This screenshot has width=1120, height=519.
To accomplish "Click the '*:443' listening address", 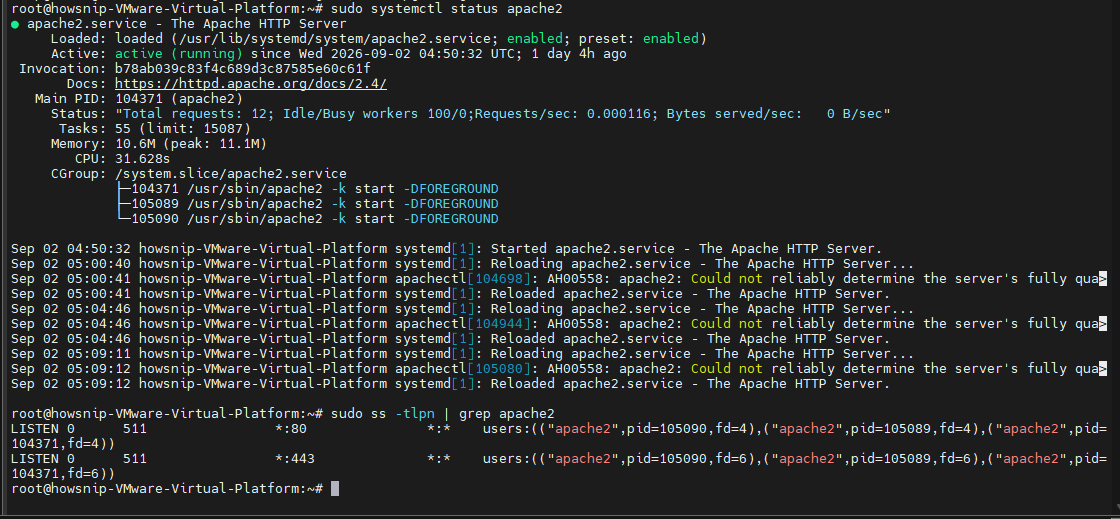I will click(295, 458).
